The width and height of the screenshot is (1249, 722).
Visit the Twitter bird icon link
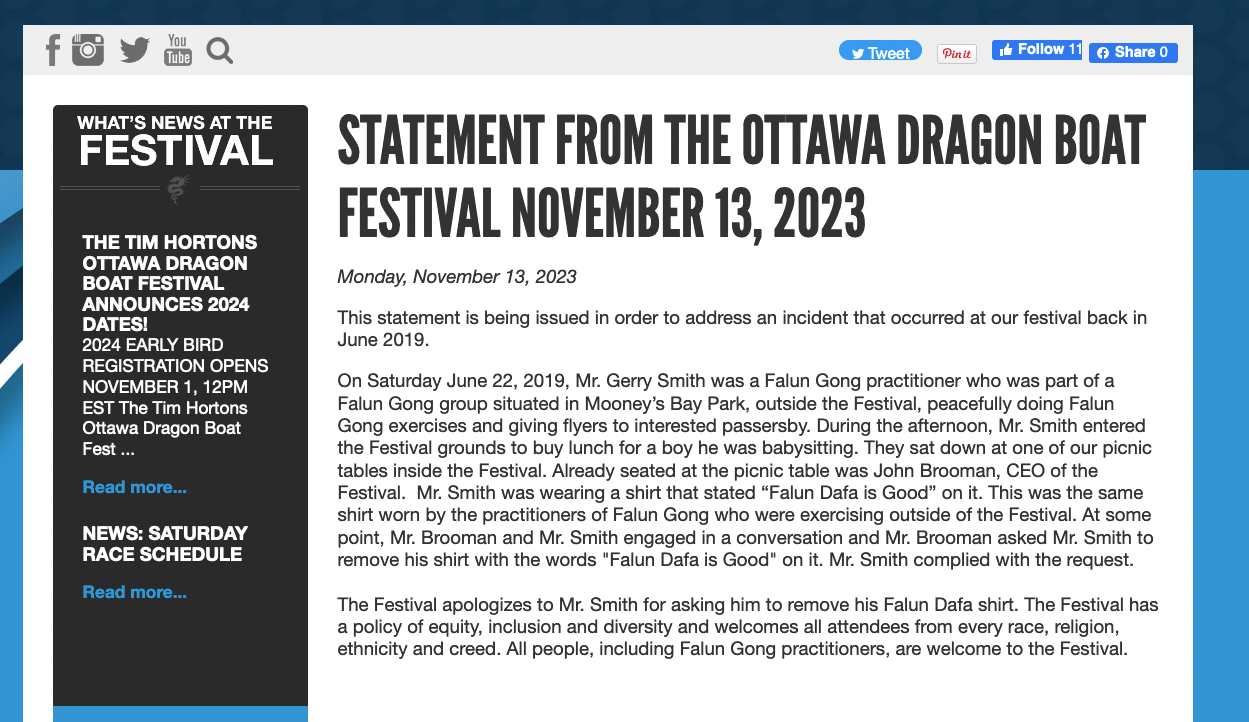pyautogui.click(x=134, y=49)
